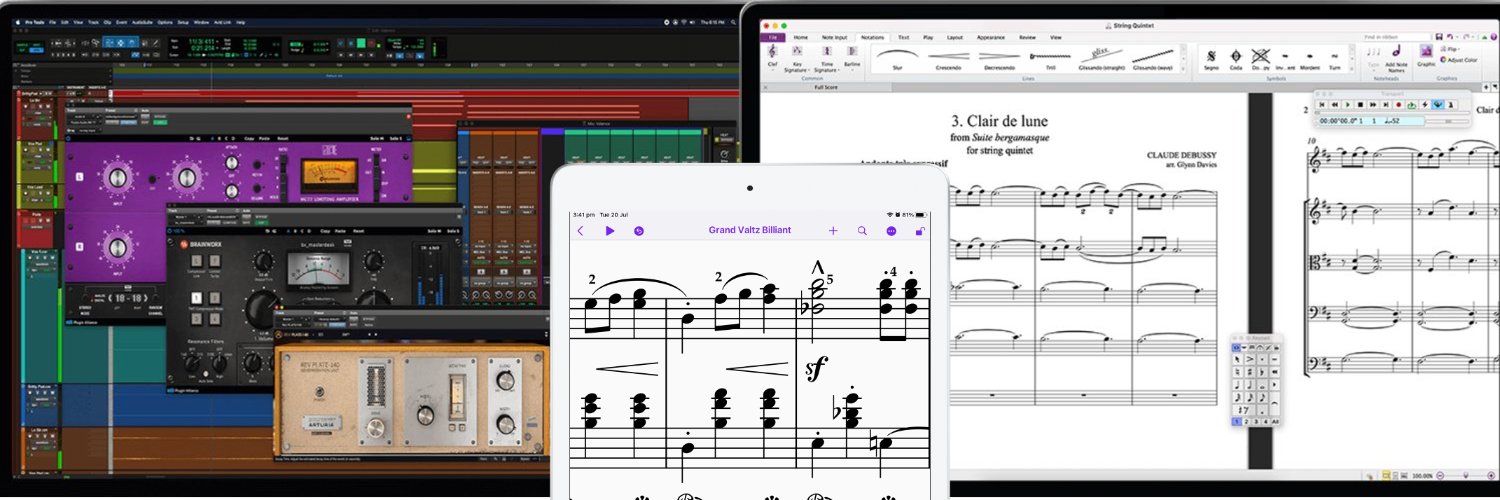Viewport: 1500px width, 500px height.
Task: Click the purple limiting amplifier VU meter
Action: 330,176
